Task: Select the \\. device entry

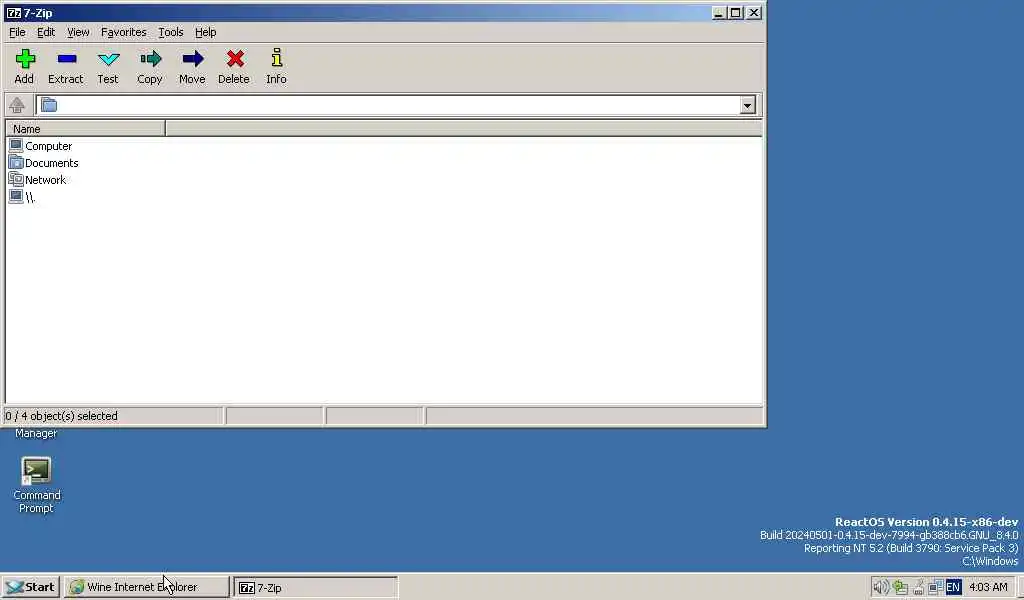Action: pyautogui.click(x=22, y=197)
